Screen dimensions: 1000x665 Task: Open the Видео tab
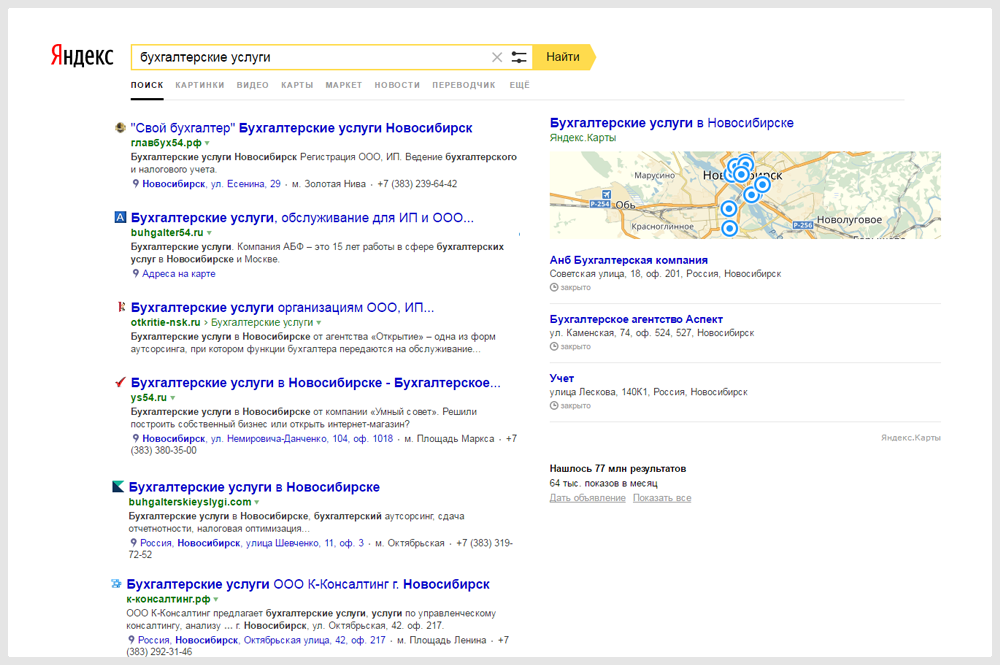(253, 85)
